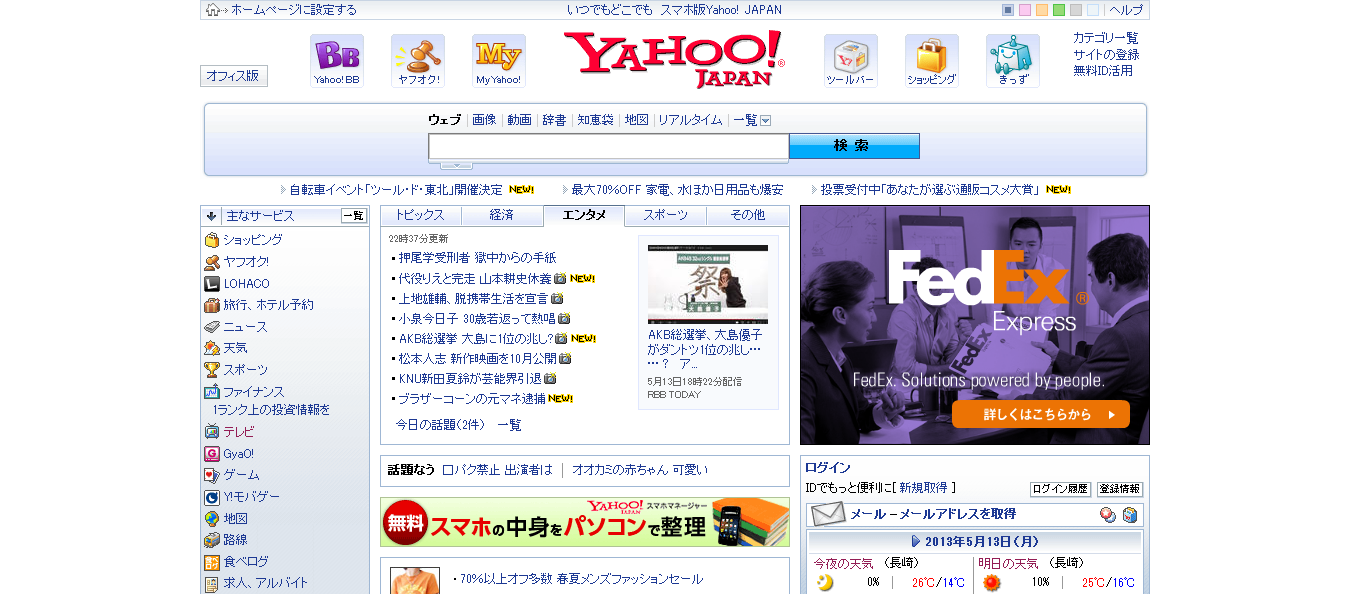Expand the suggestion handle below the search box

[456, 165]
